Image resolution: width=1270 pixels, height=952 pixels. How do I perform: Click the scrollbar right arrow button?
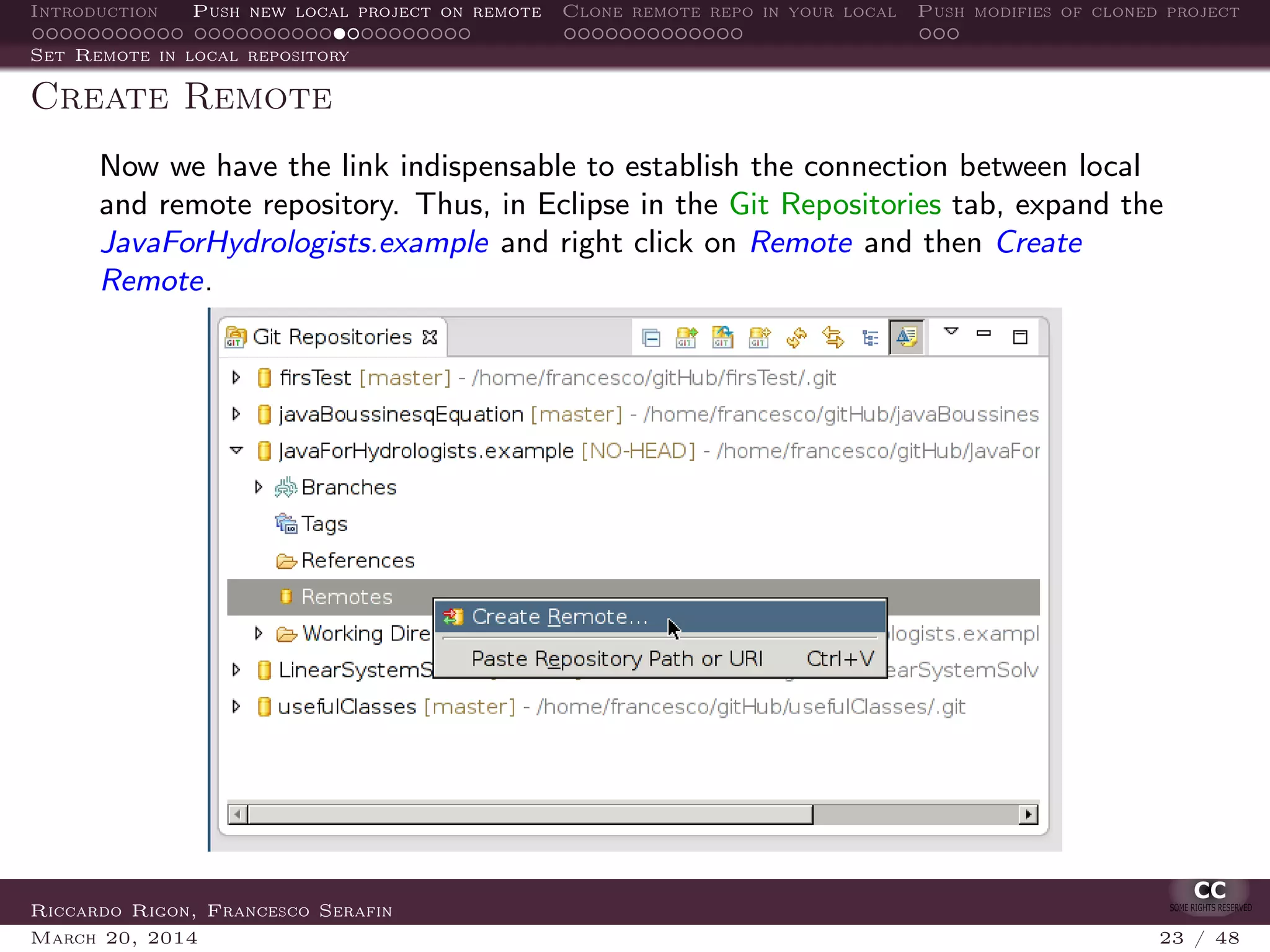pyautogui.click(x=1029, y=814)
